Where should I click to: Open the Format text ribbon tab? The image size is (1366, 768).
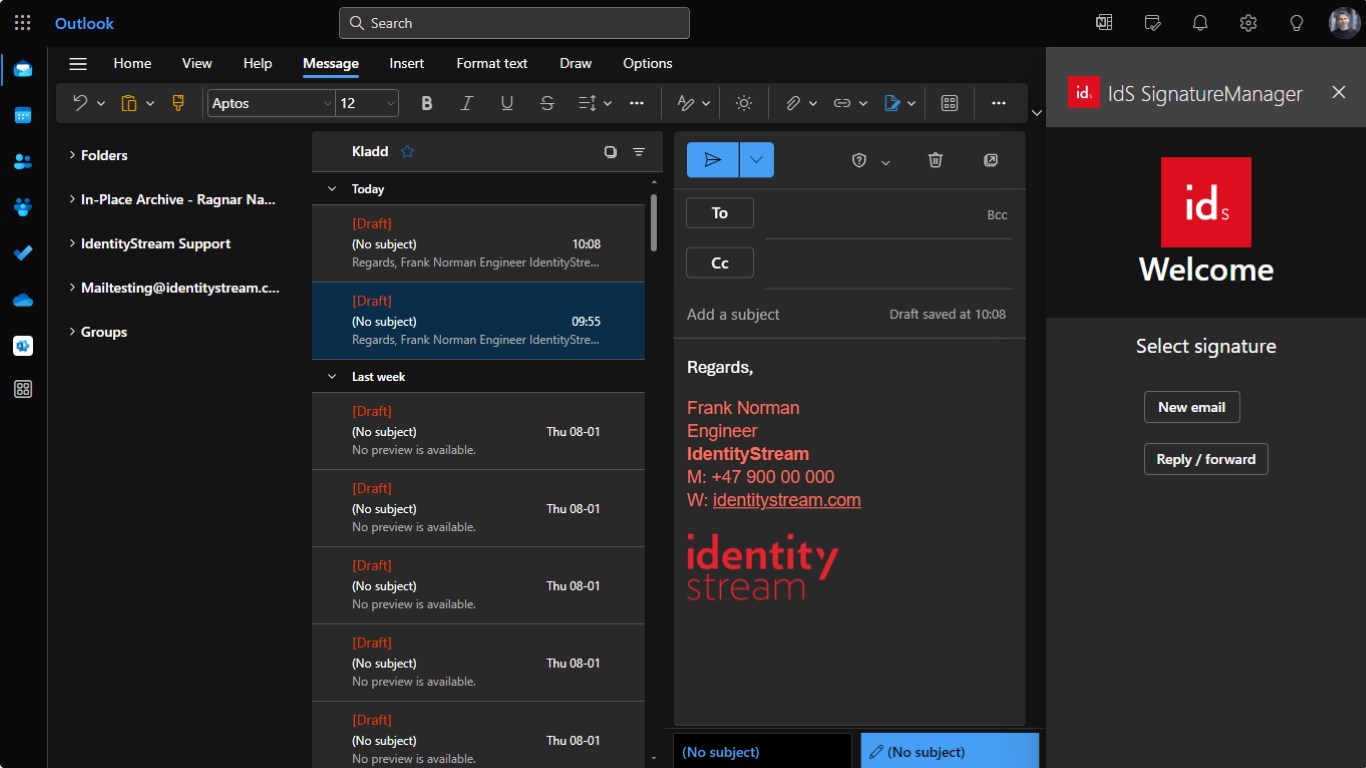pos(492,63)
